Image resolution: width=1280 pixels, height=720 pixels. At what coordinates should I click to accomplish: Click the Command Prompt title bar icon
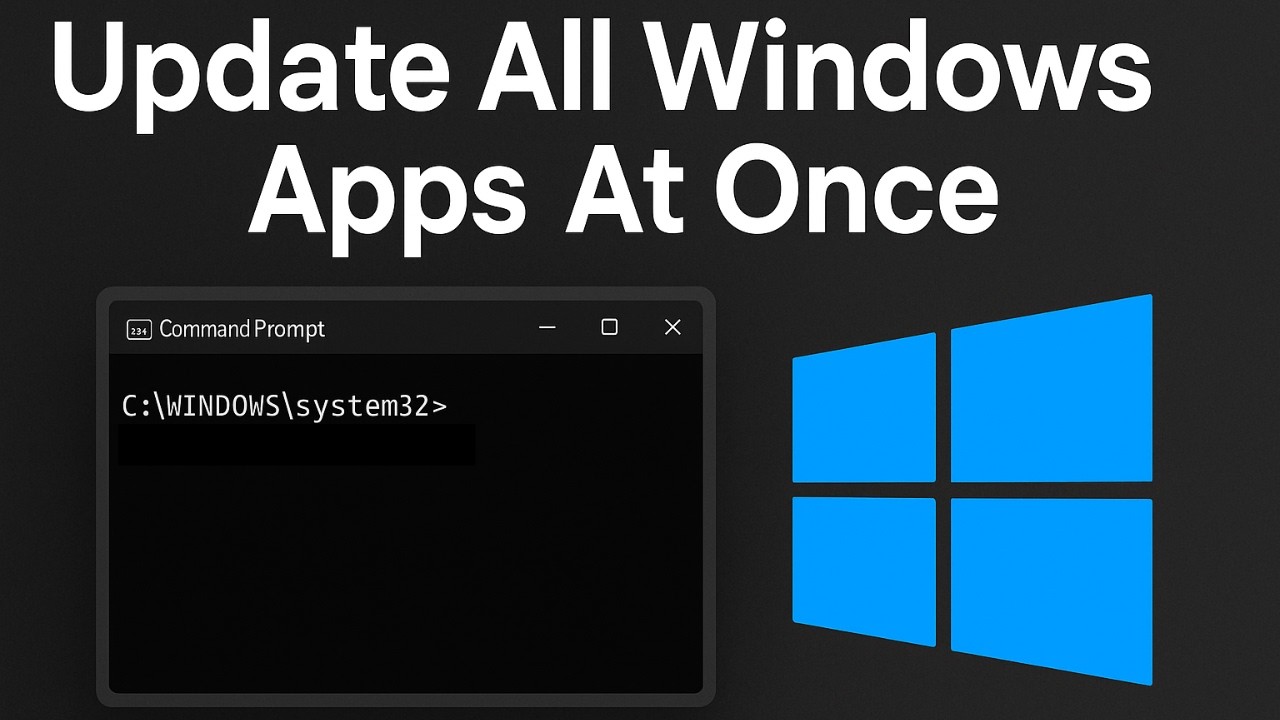pos(138,329)
